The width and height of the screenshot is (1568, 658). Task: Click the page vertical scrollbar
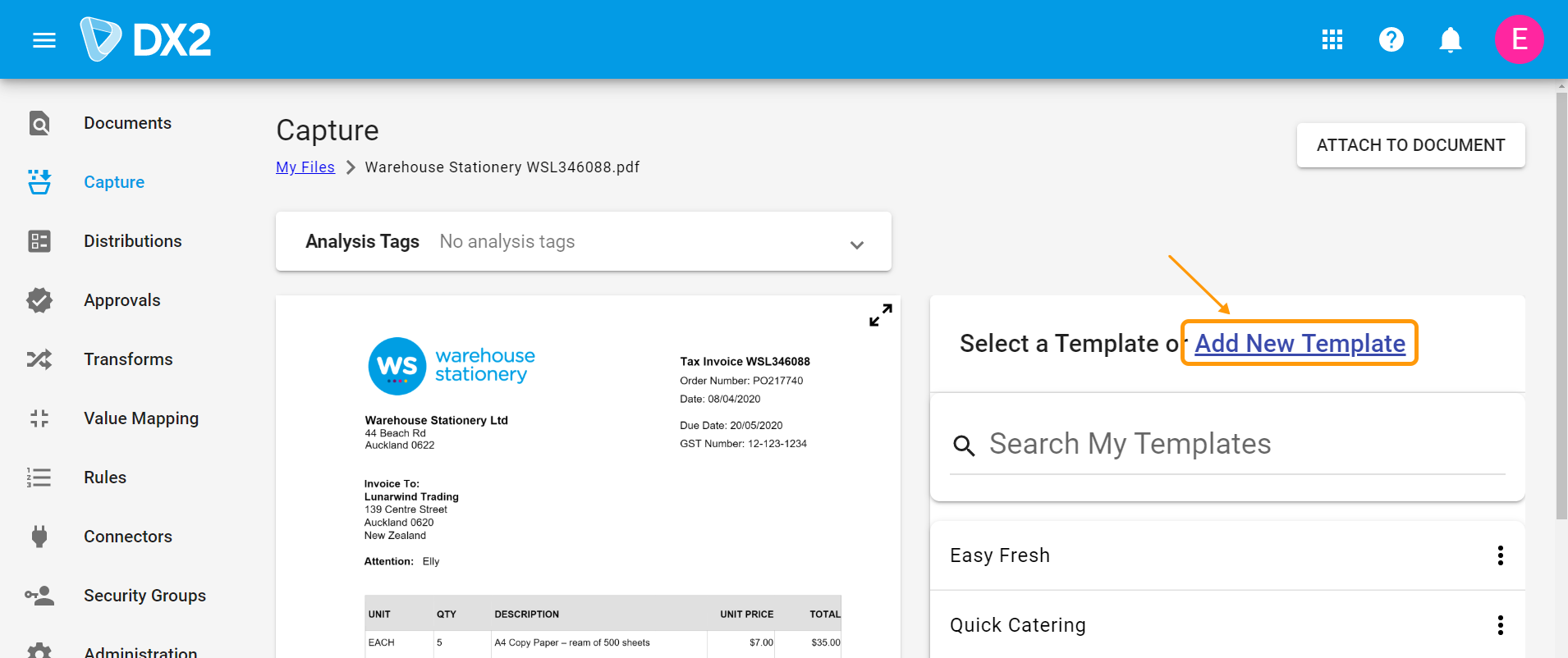pos(1561,304)
